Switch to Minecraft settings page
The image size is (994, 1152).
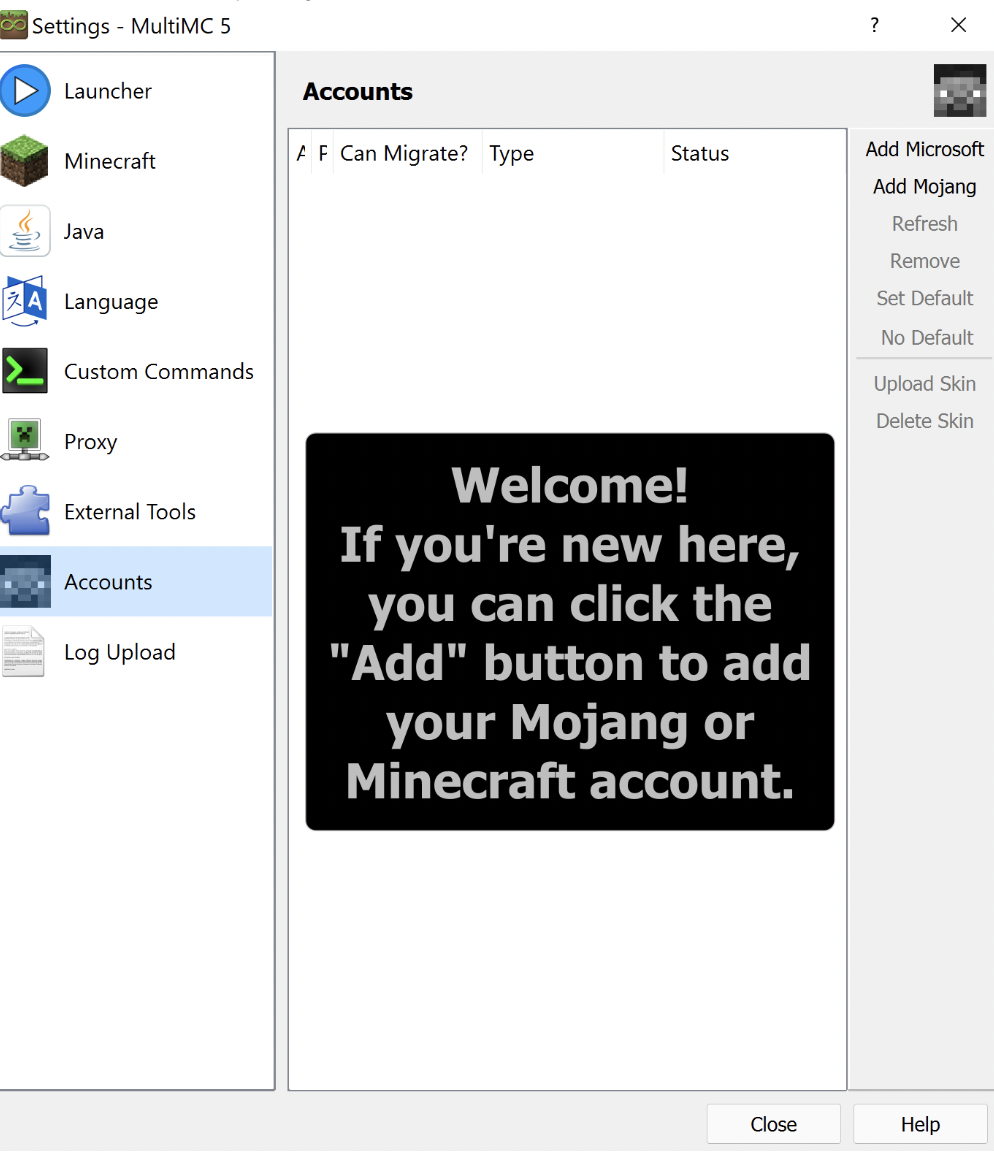[x=109, y=161]
